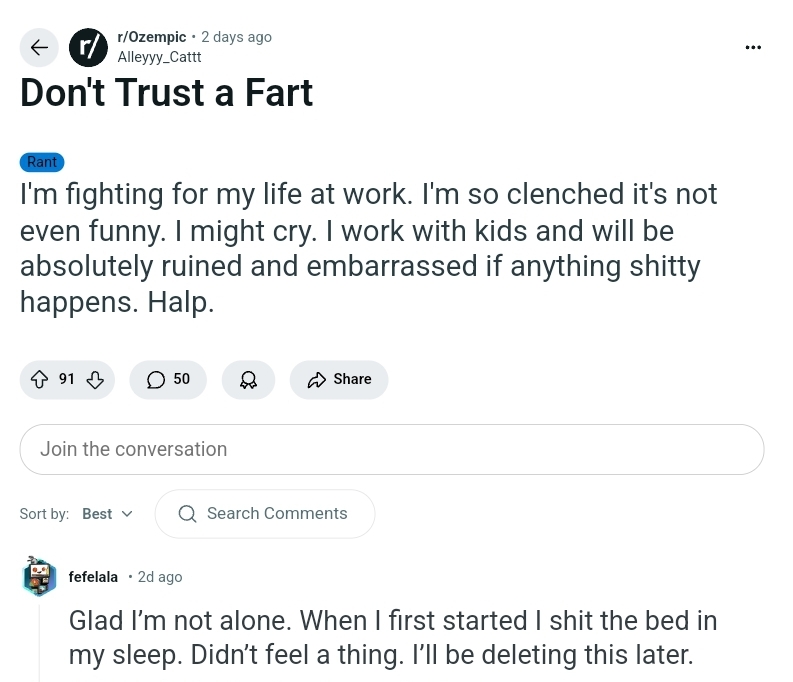
Task: Click the 2d ago comment timestamp
Action: click(160, 577)
